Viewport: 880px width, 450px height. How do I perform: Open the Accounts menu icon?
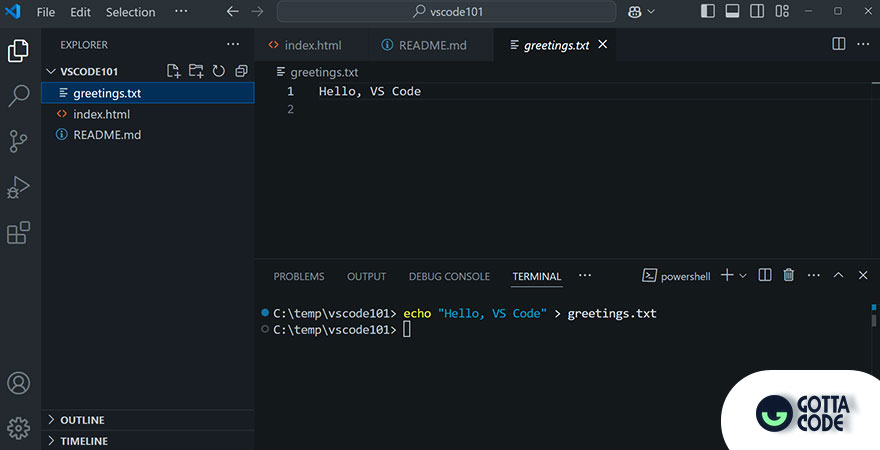click(19, 383)
